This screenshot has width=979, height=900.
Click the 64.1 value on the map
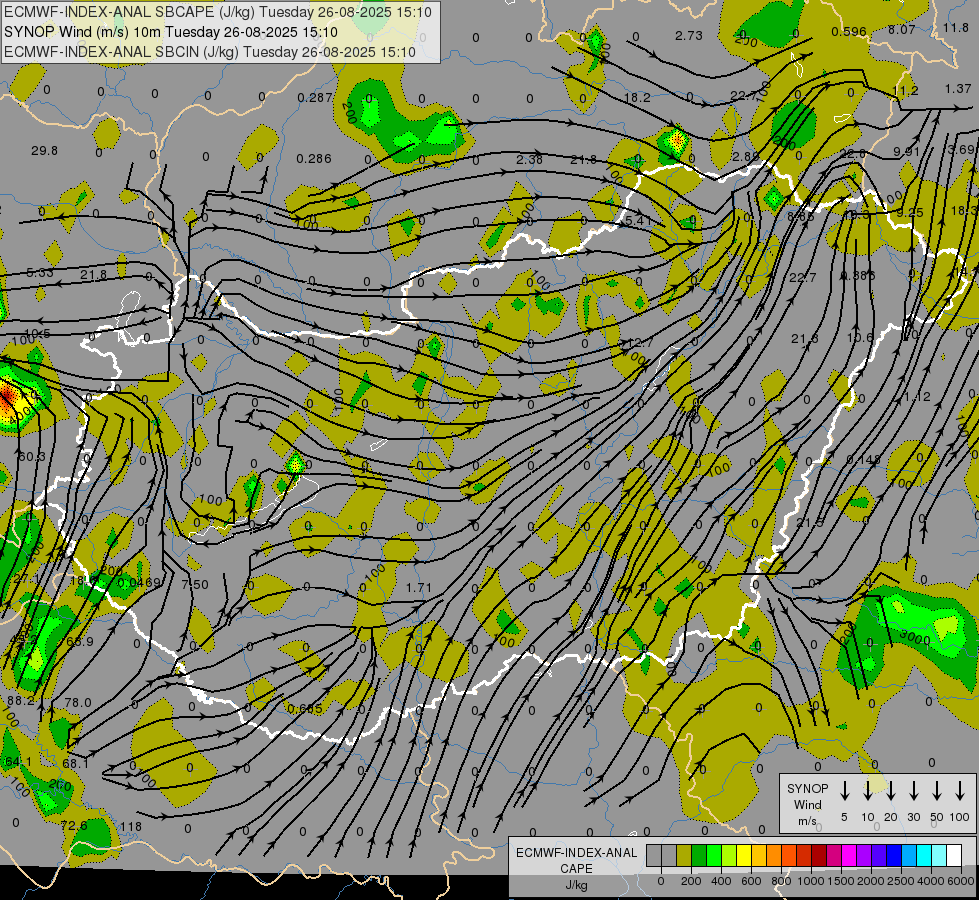pyautogui.click(x=17, y=761)
